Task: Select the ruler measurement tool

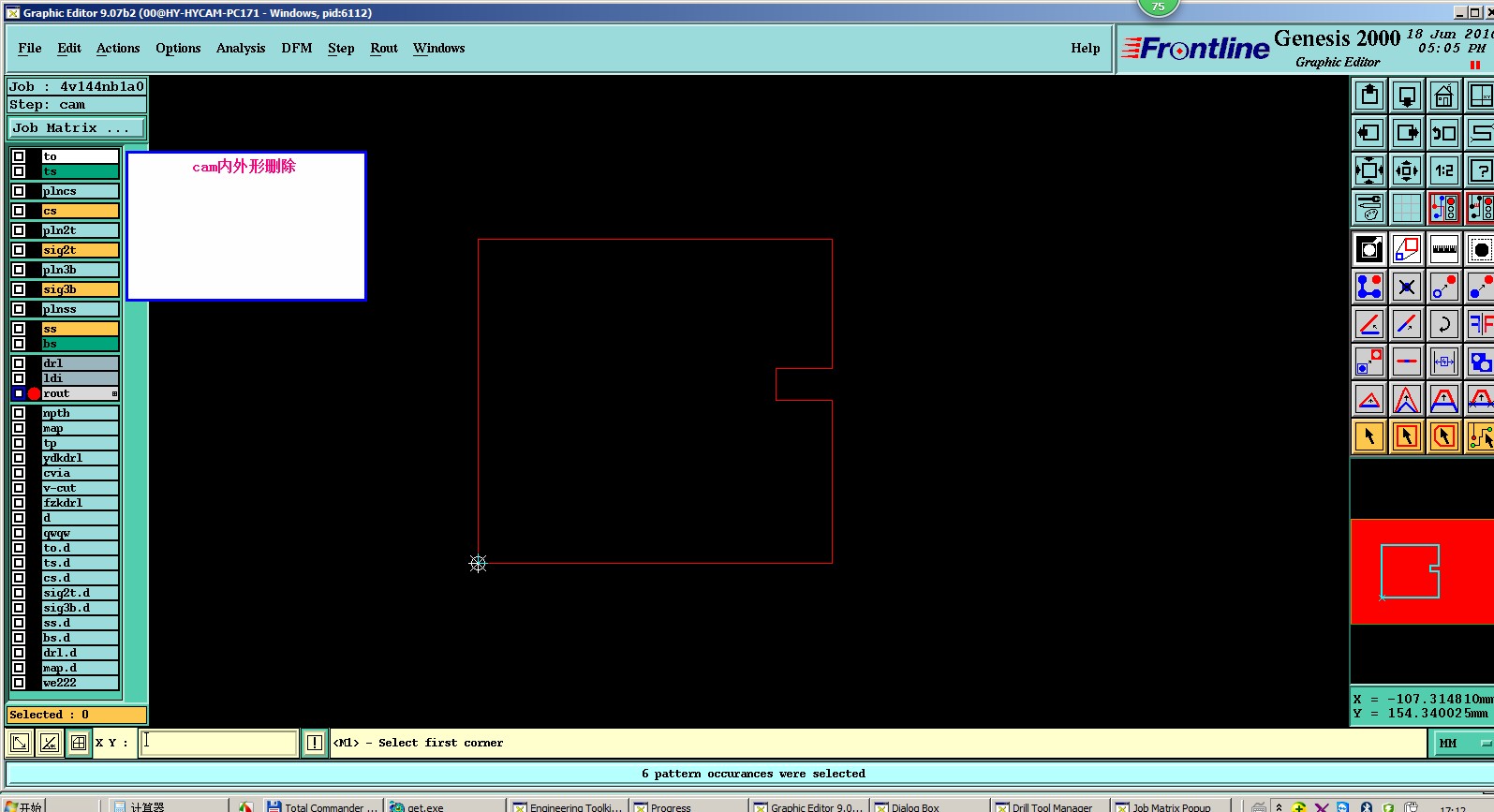Action: (x=1444, y=249)
